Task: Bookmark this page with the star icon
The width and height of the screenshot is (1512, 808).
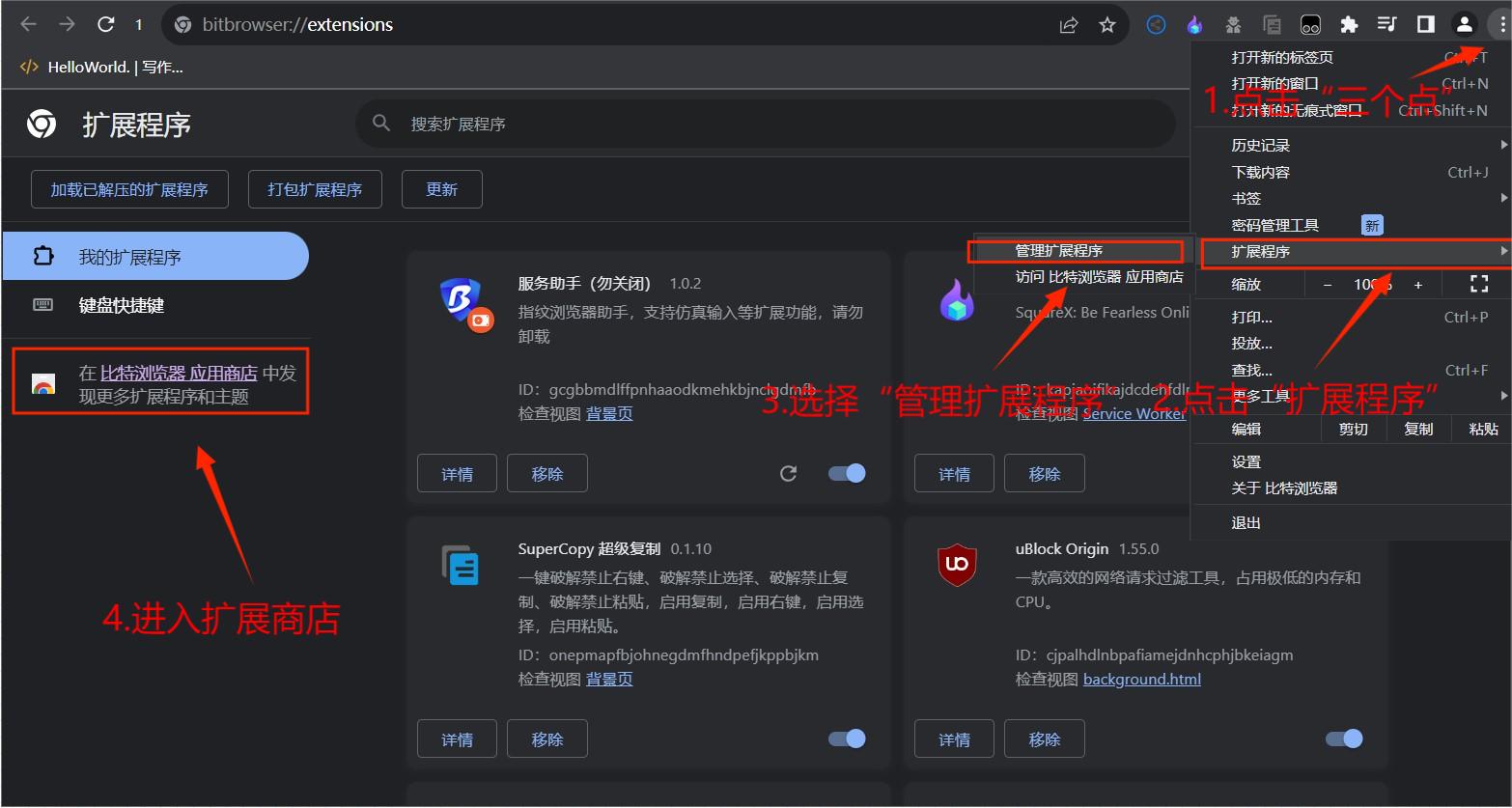Action: pos(1107,25)
